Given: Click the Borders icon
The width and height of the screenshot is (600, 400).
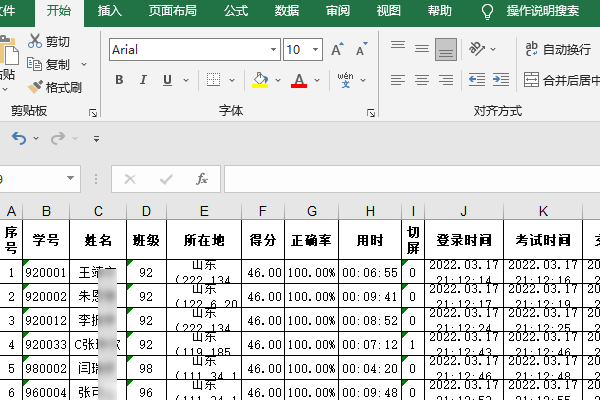Looking at the screenshot, I should tap(214, 80).
